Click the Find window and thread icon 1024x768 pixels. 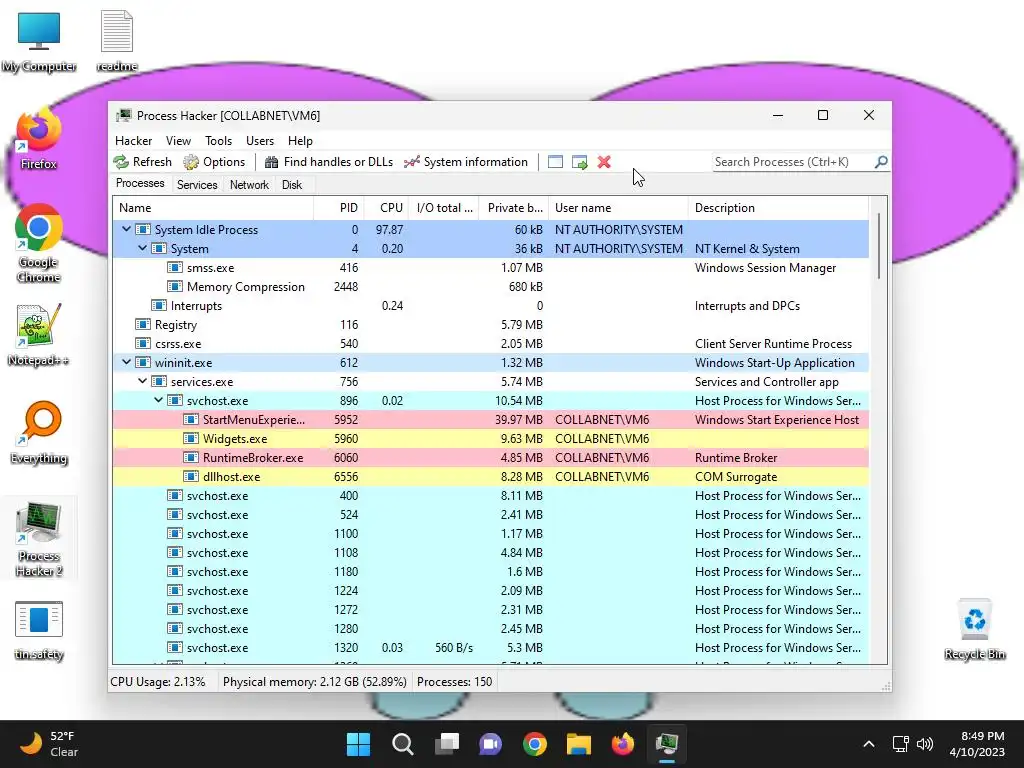click(579, 162)
